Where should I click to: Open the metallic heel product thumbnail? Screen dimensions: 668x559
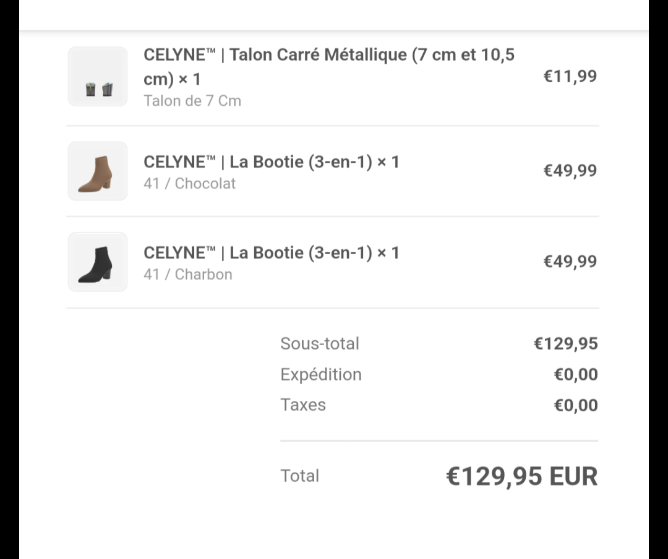tap(98, 76)
